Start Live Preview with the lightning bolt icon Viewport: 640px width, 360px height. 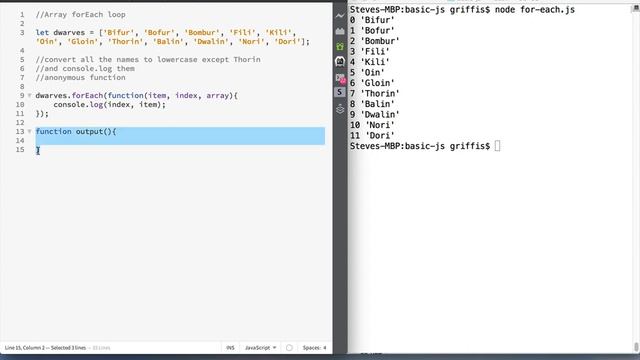pyautogui.click(x=340, y=16)
